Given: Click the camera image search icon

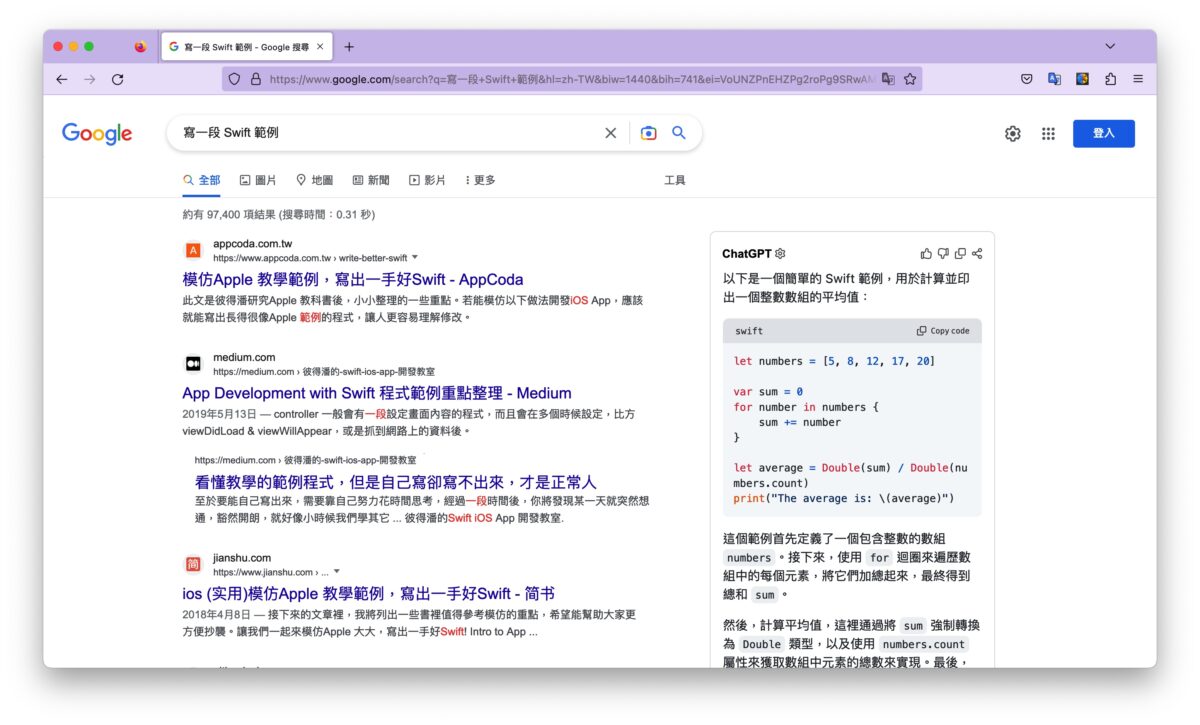Looking at the screenshot, I should pos(649,133).
